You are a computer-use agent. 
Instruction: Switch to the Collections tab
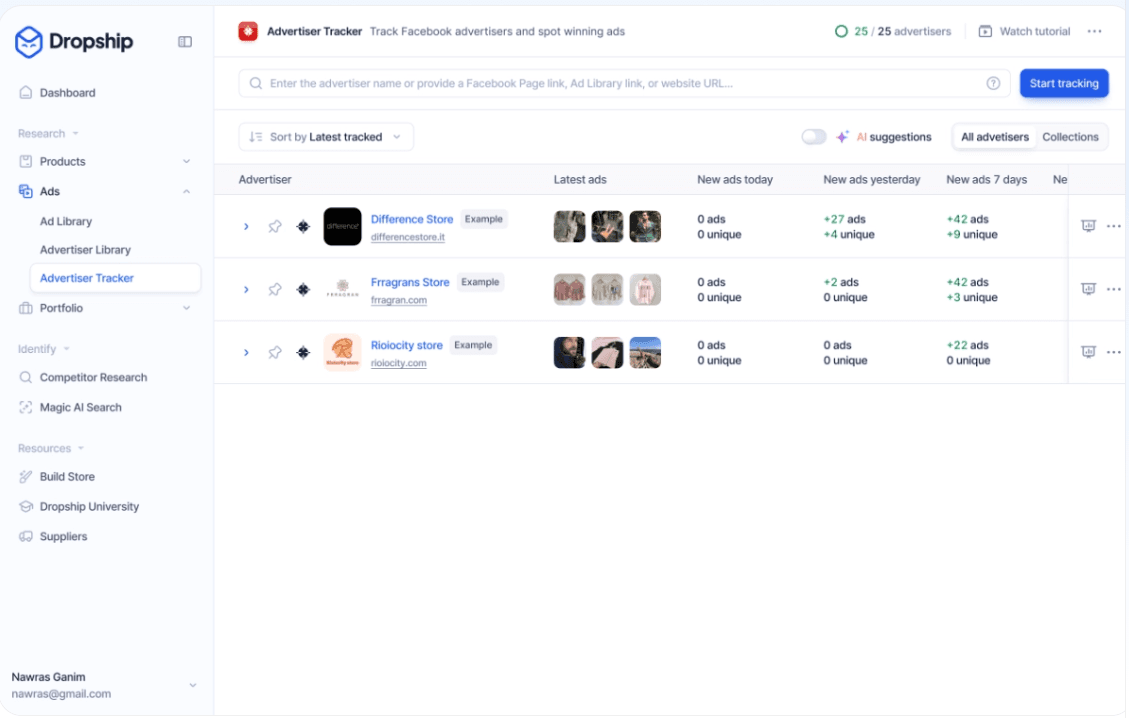pos(1070,137)
